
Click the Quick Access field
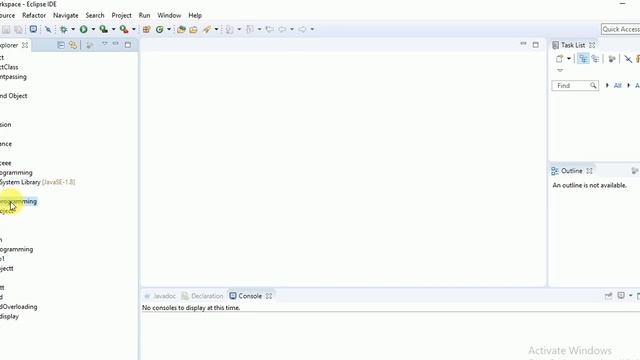620,29
